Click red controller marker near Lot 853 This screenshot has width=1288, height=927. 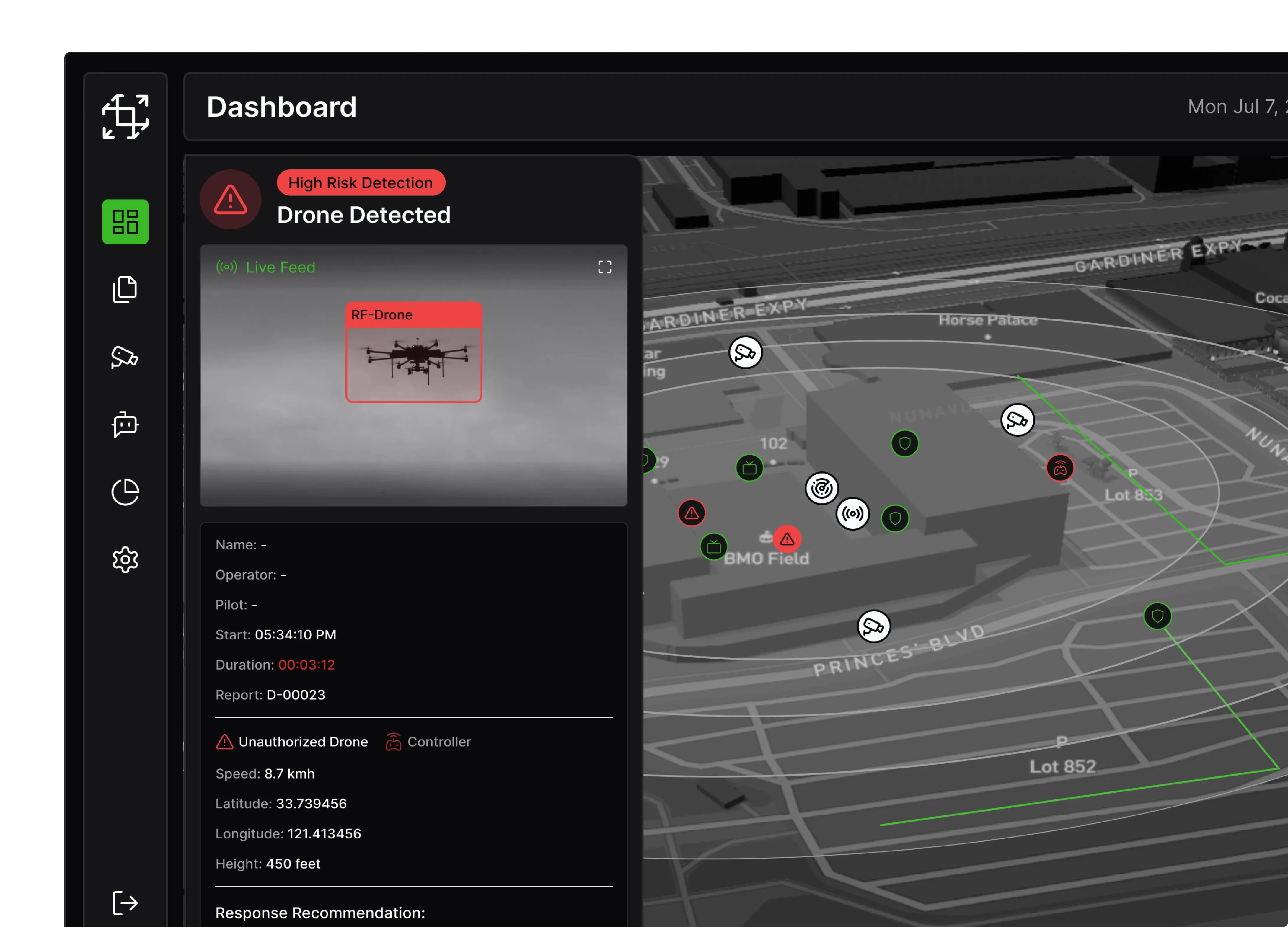(1060, 468)
